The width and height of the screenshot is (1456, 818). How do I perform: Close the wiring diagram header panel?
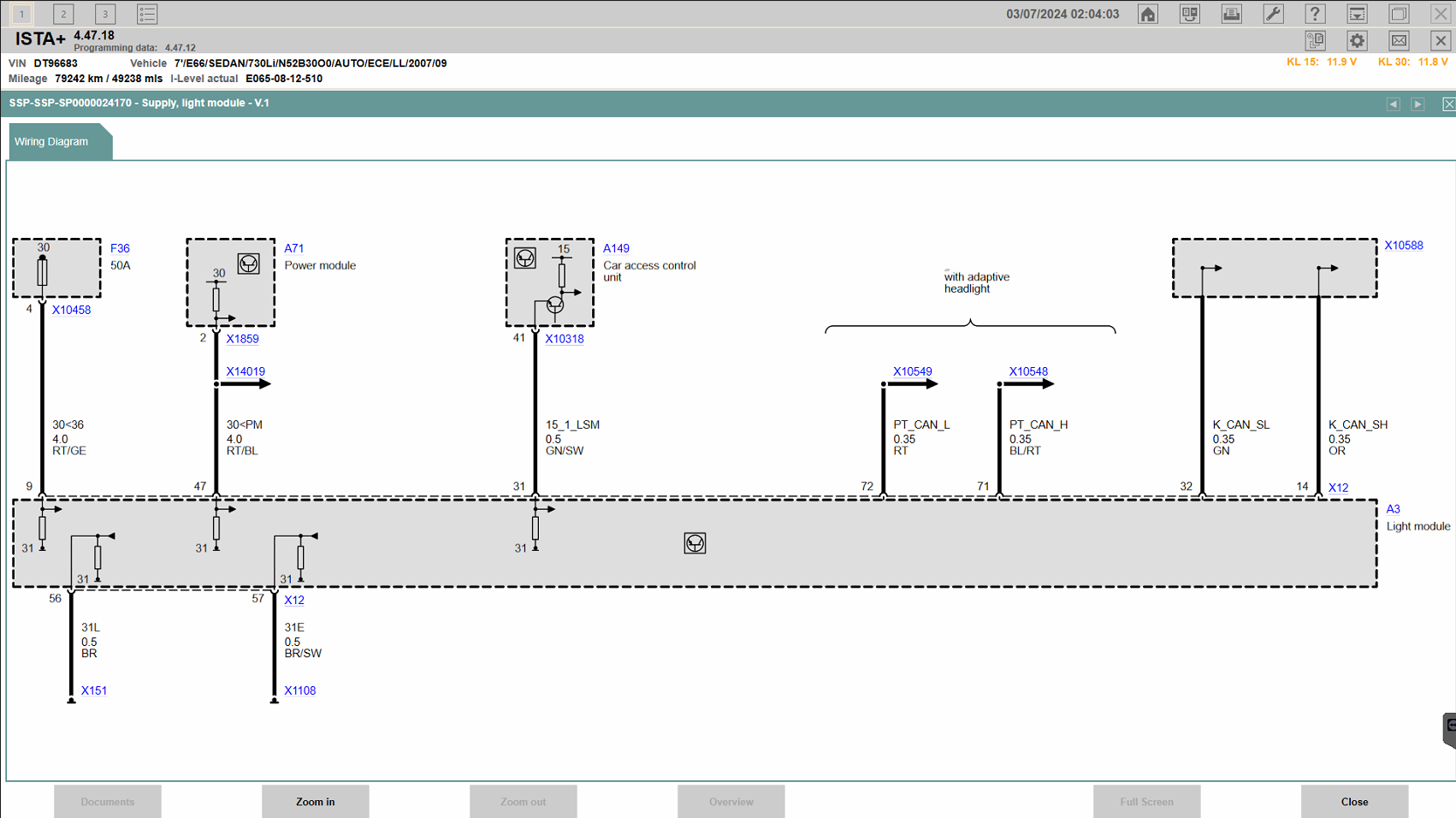pyautogui.click(x=1448, y=104)
